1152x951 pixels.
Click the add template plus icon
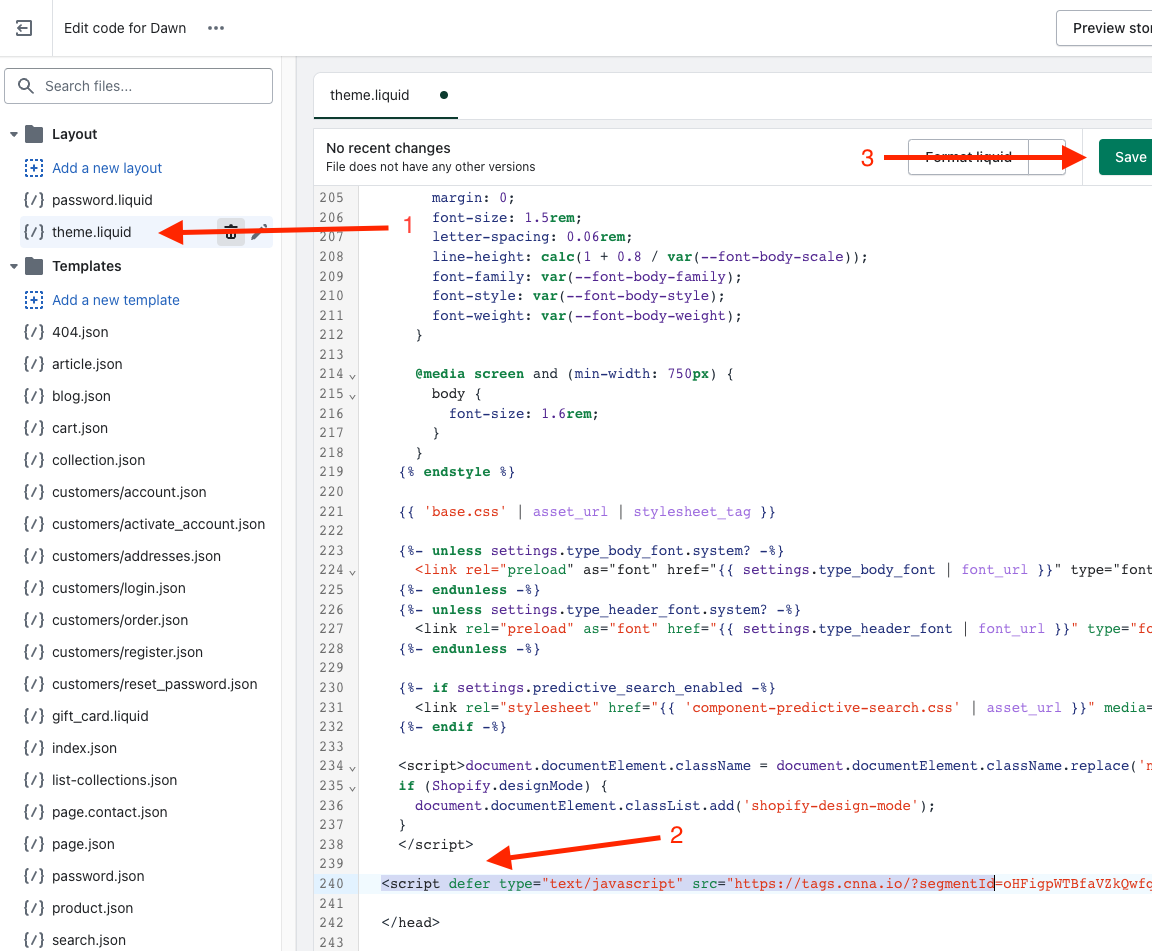click(x=34, y=300)
